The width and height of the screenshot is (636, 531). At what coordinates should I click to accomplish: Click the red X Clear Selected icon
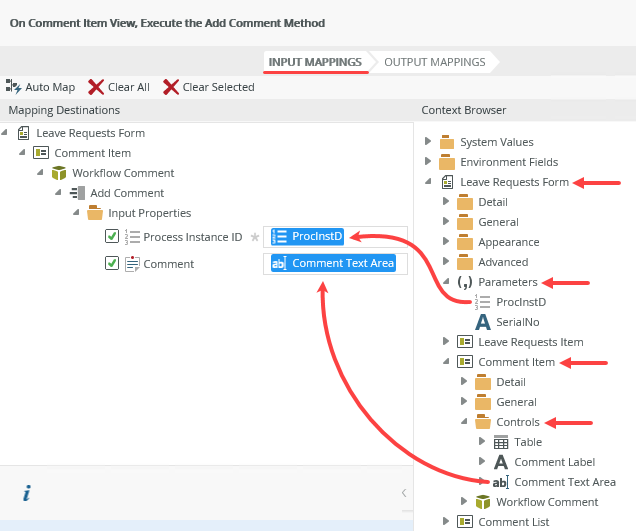coord(171,87)
